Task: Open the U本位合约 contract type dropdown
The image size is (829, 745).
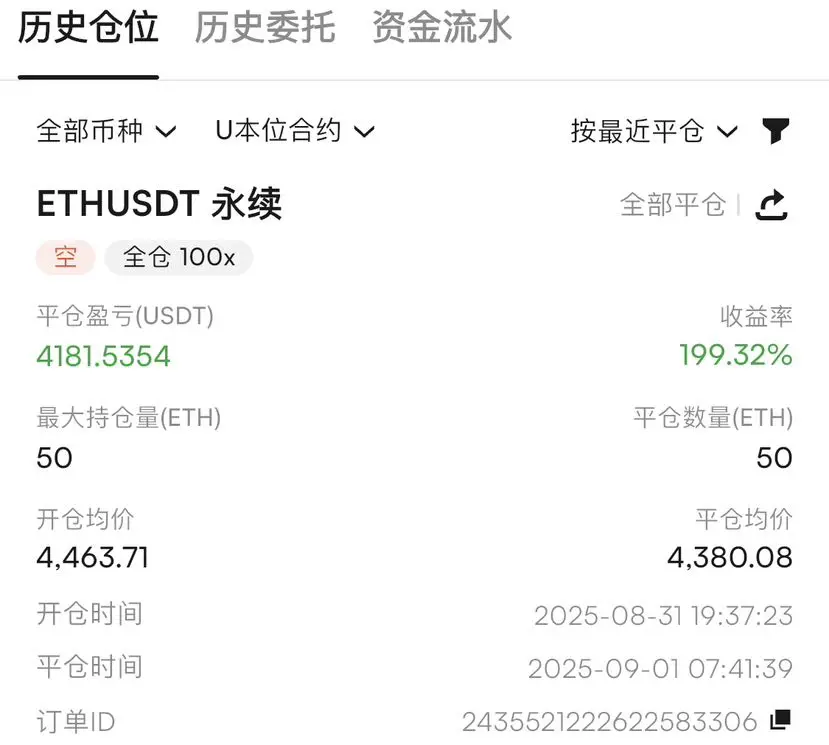Action: [x=295, y=131]
